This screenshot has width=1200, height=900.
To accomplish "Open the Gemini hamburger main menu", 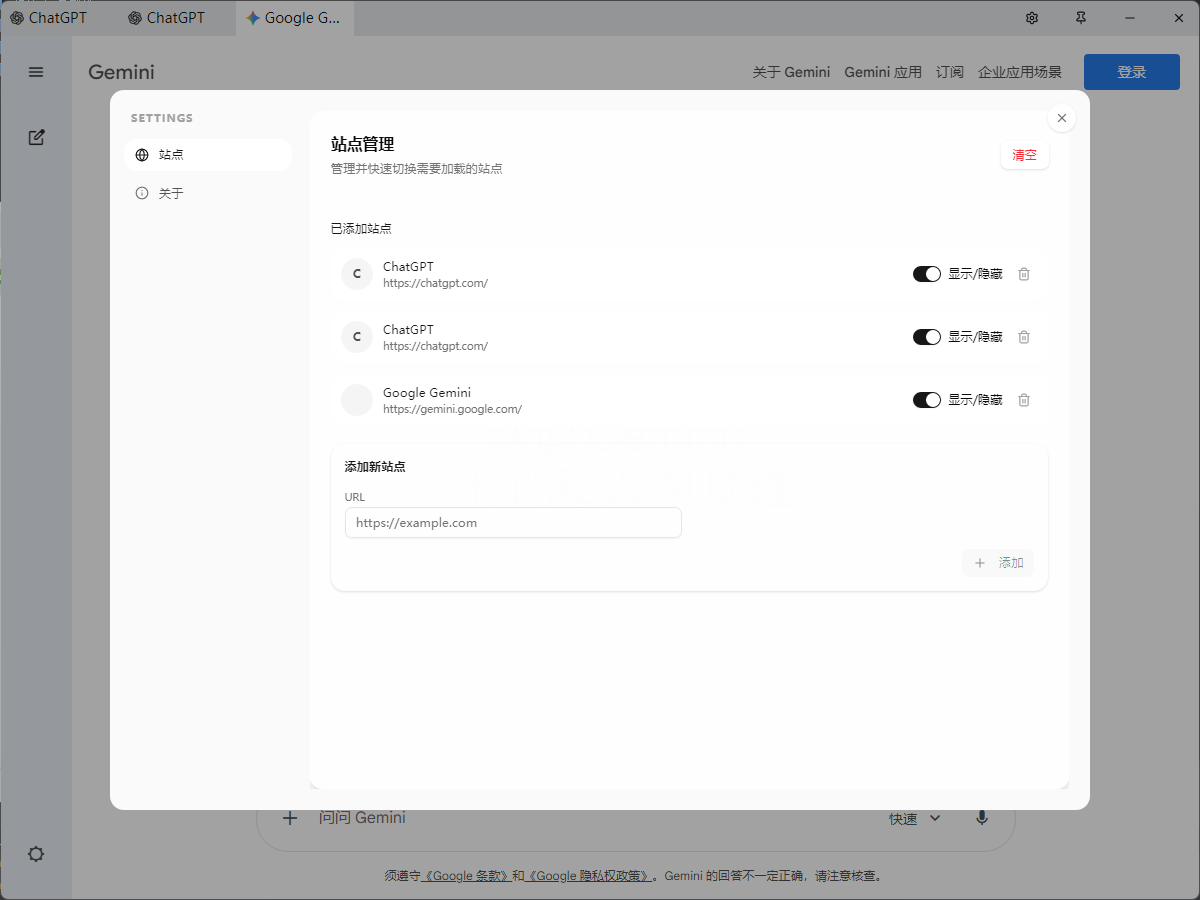I will [x=36, y=72].
